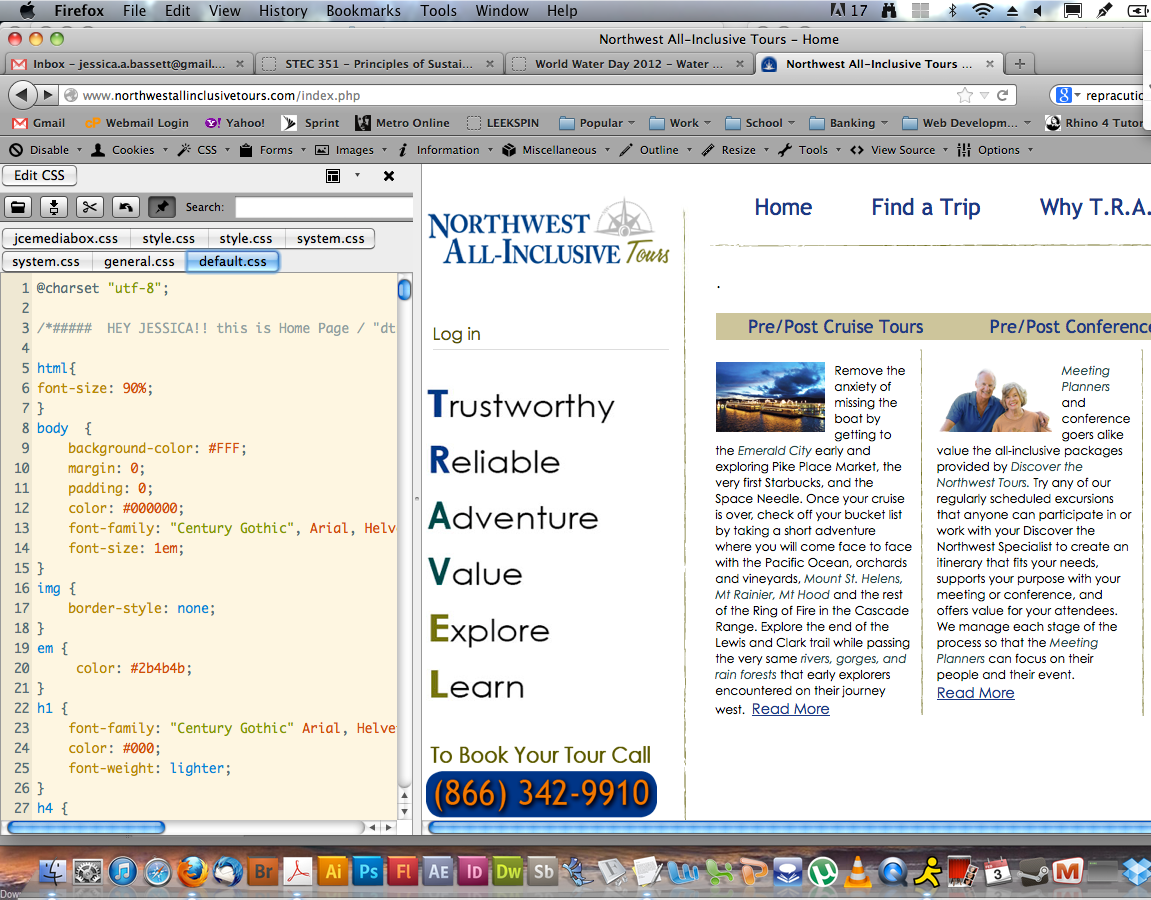The image size is (1151, 900).
Task: Open Dreamweaver from the Dock
Action: [508, 871]
